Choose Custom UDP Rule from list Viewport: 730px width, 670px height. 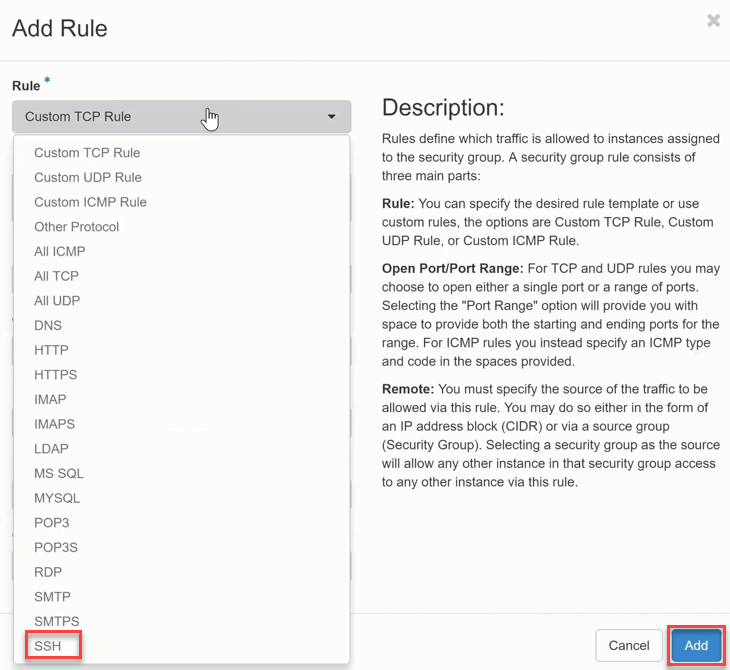click(88, 178)
